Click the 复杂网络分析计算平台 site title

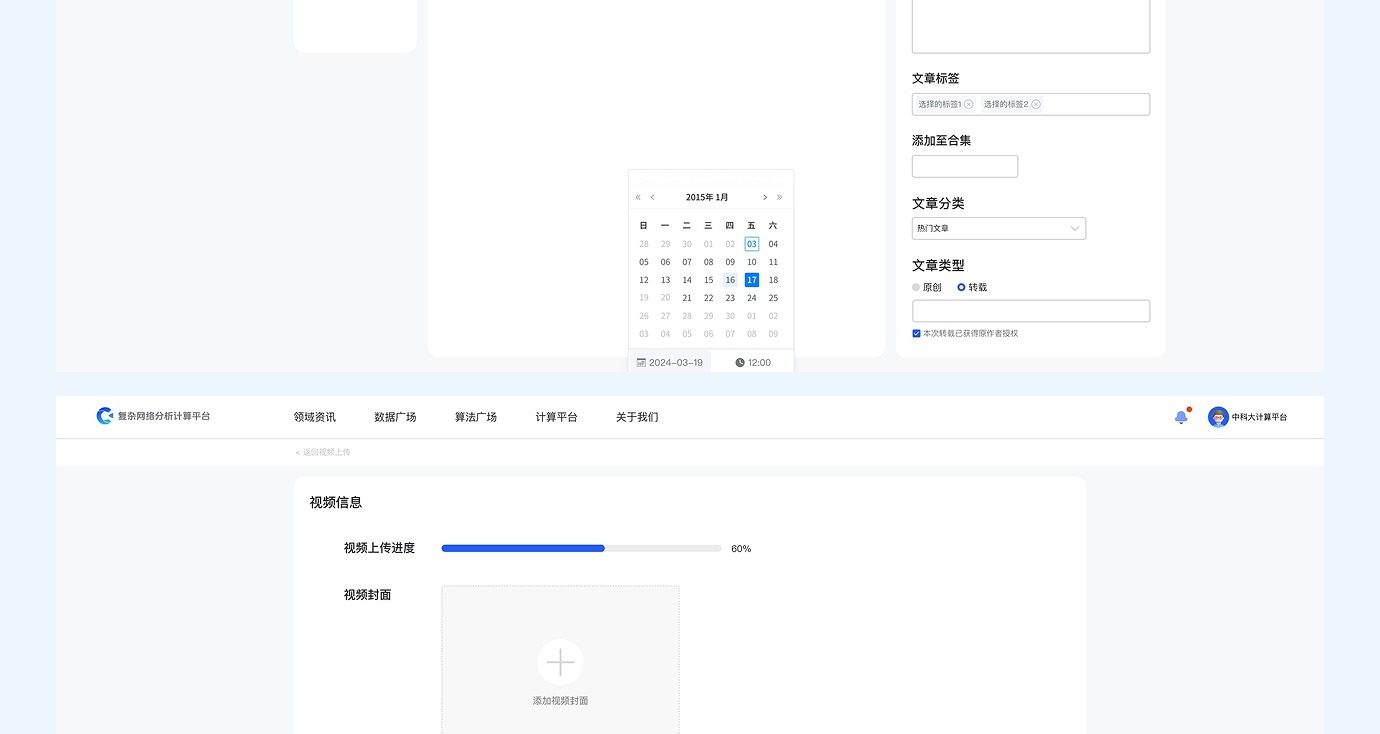(x=164, y=416)
